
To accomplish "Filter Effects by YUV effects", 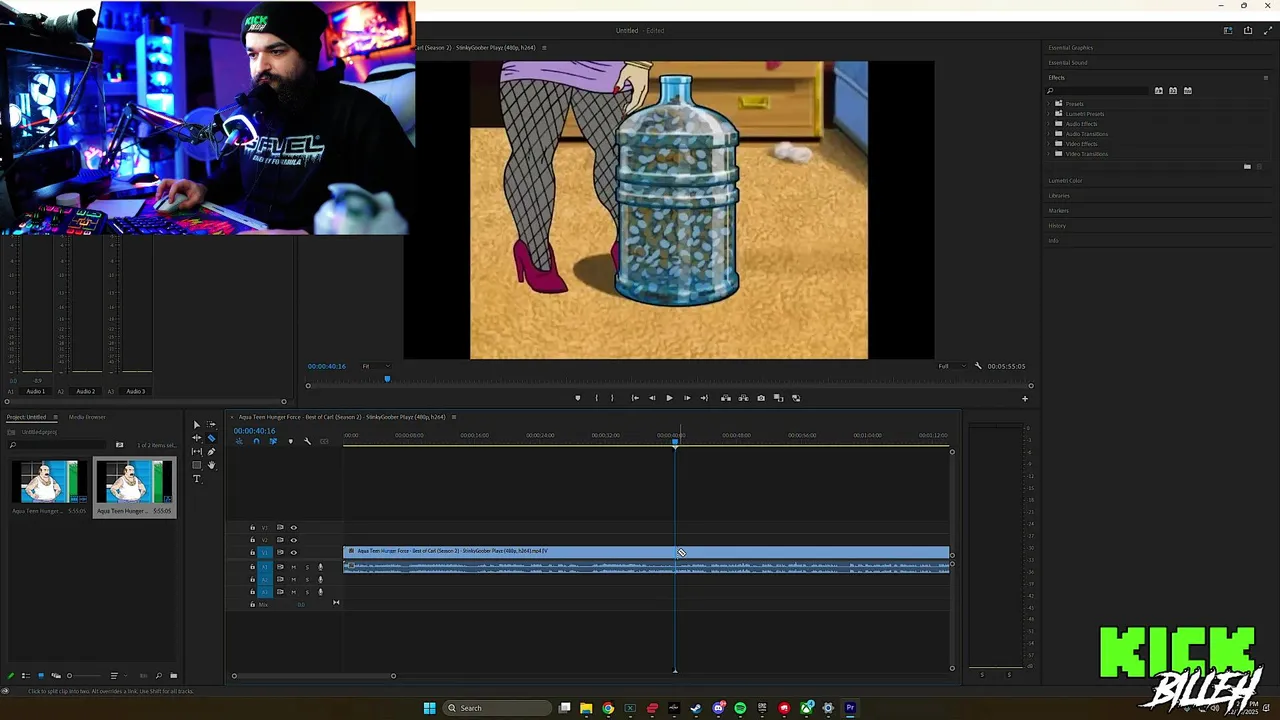I will point(1188,91).
